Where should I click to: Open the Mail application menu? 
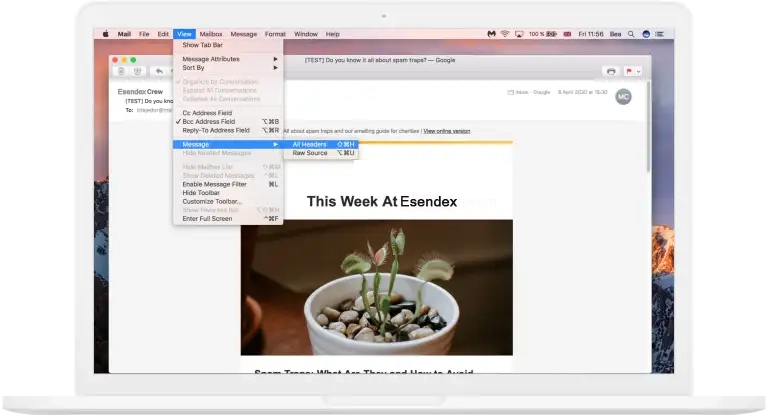(x=124, y=34)
